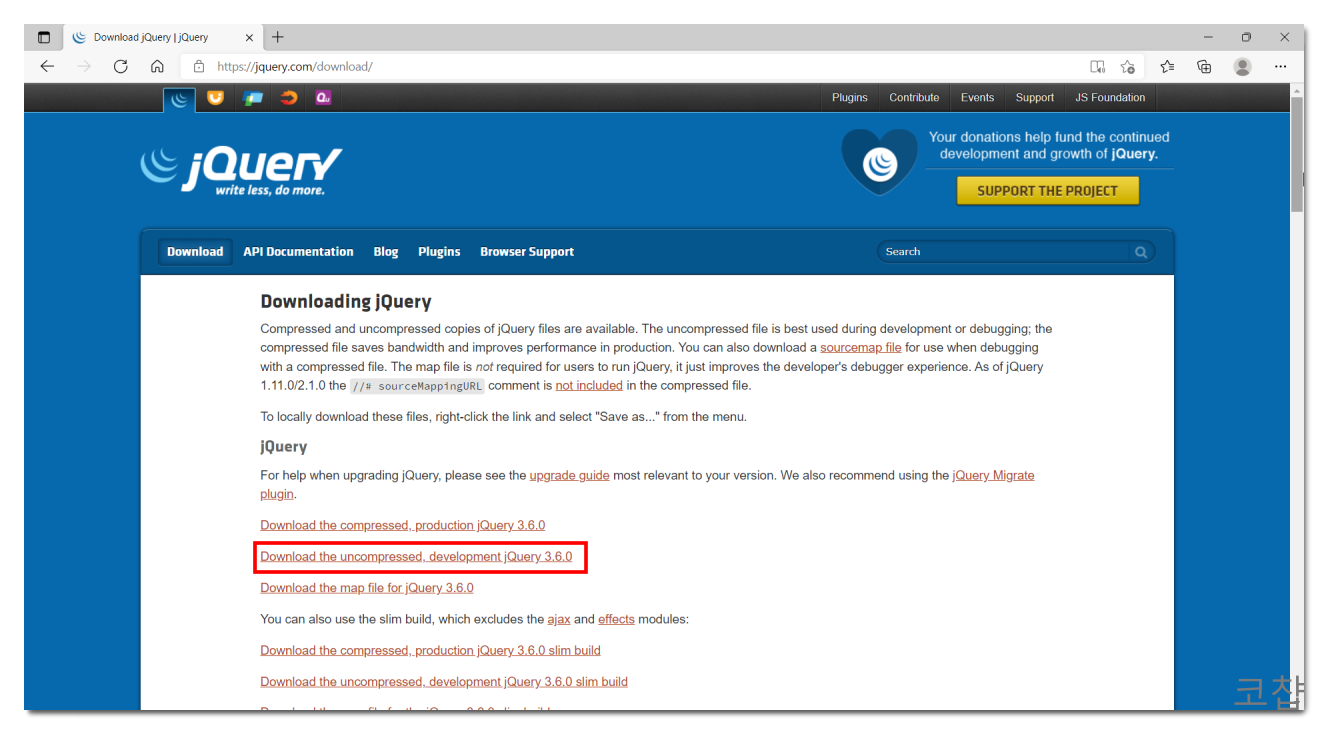
Task: Click the scrollbar up arrow
Action: (x=1297, y=90)
